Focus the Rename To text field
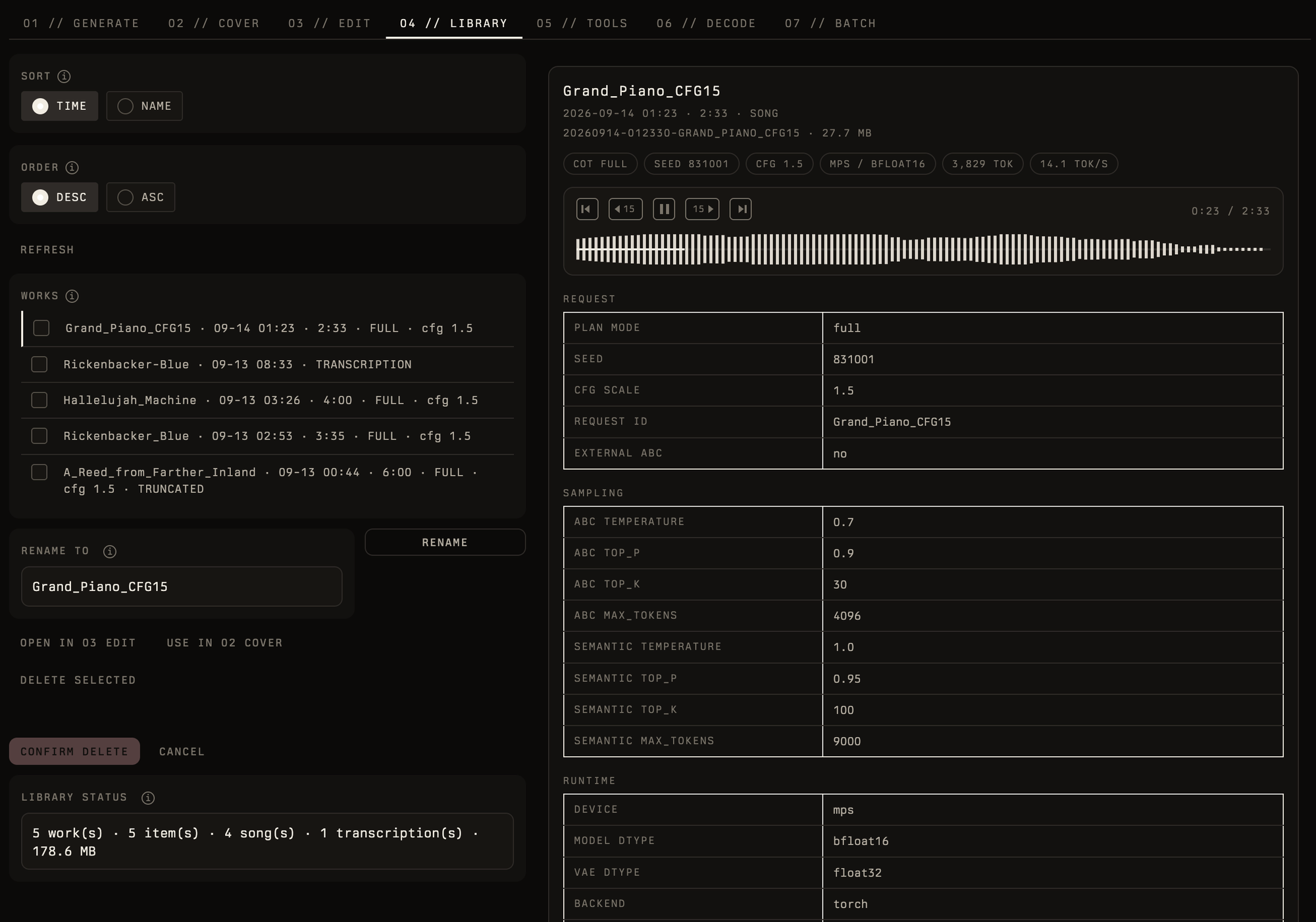This screenshot has height=922, width=1316. [182, 586]
